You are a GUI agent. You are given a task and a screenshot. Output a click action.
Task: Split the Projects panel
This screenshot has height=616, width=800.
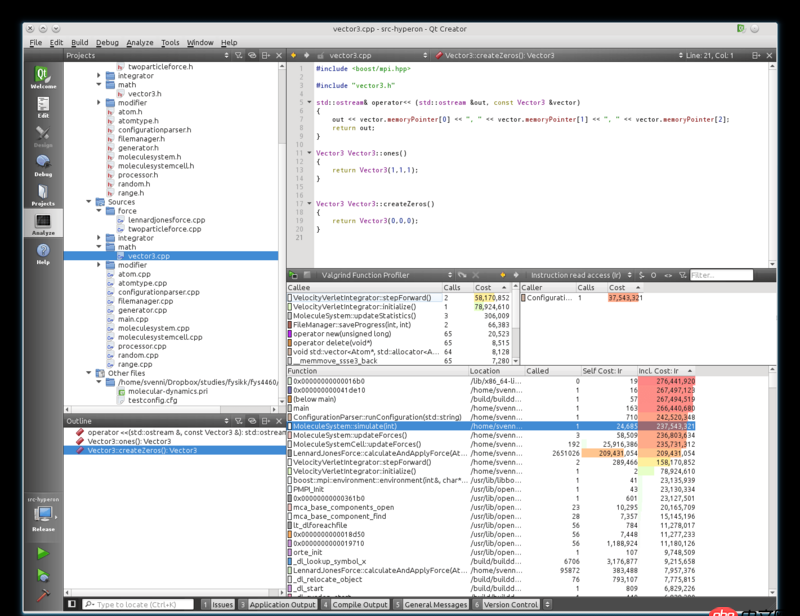point(265,55)
